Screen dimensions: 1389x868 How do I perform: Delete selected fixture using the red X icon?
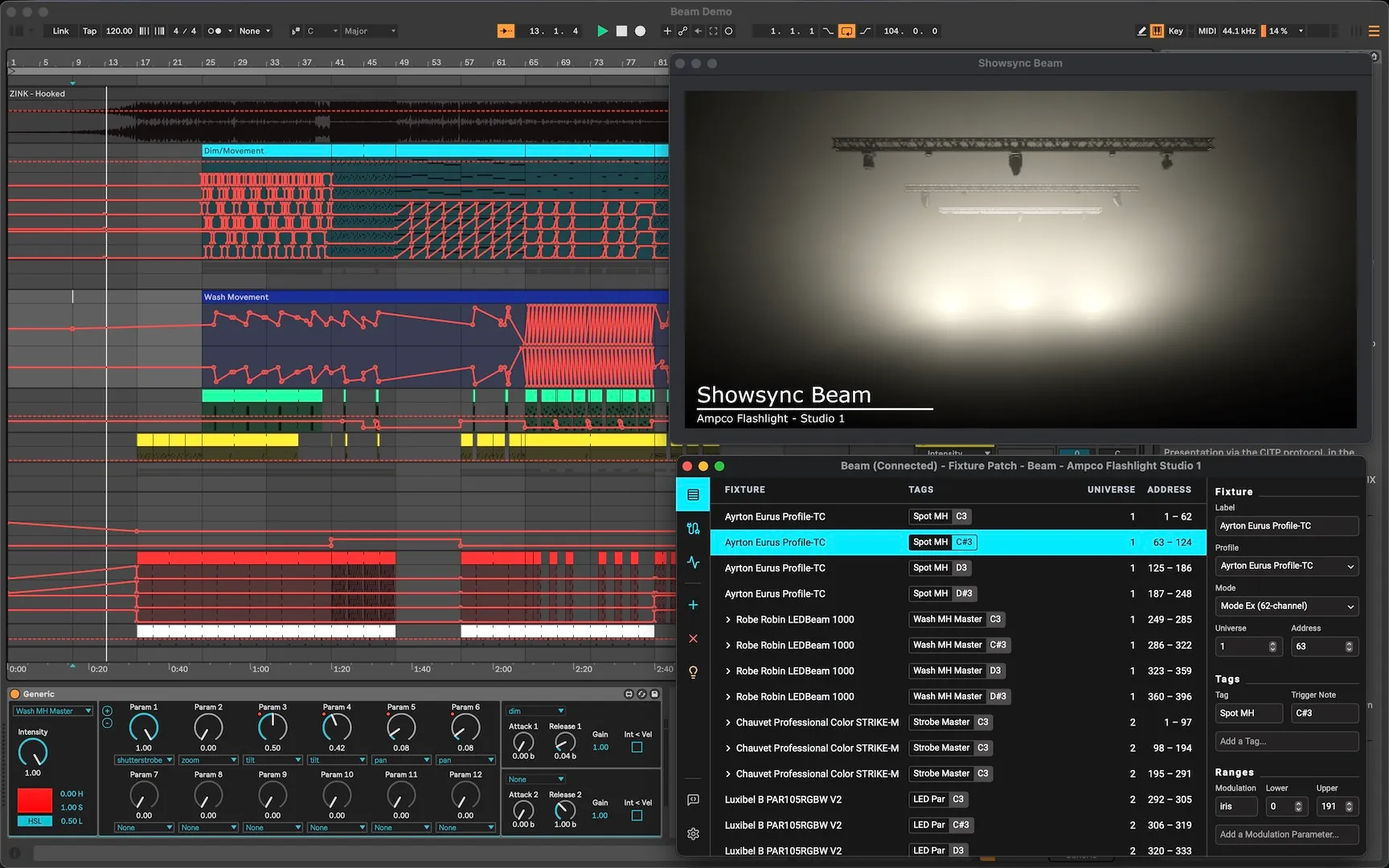point(693,638)
